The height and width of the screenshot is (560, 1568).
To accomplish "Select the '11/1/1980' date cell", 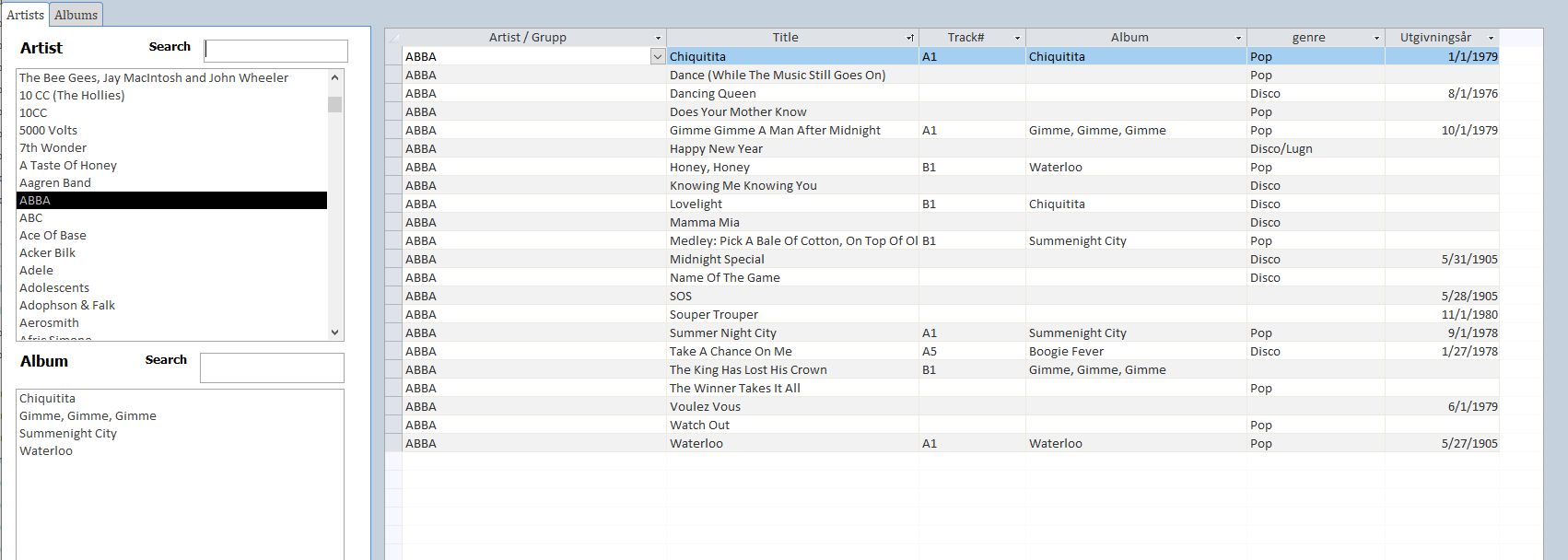I will (1442, 314).
